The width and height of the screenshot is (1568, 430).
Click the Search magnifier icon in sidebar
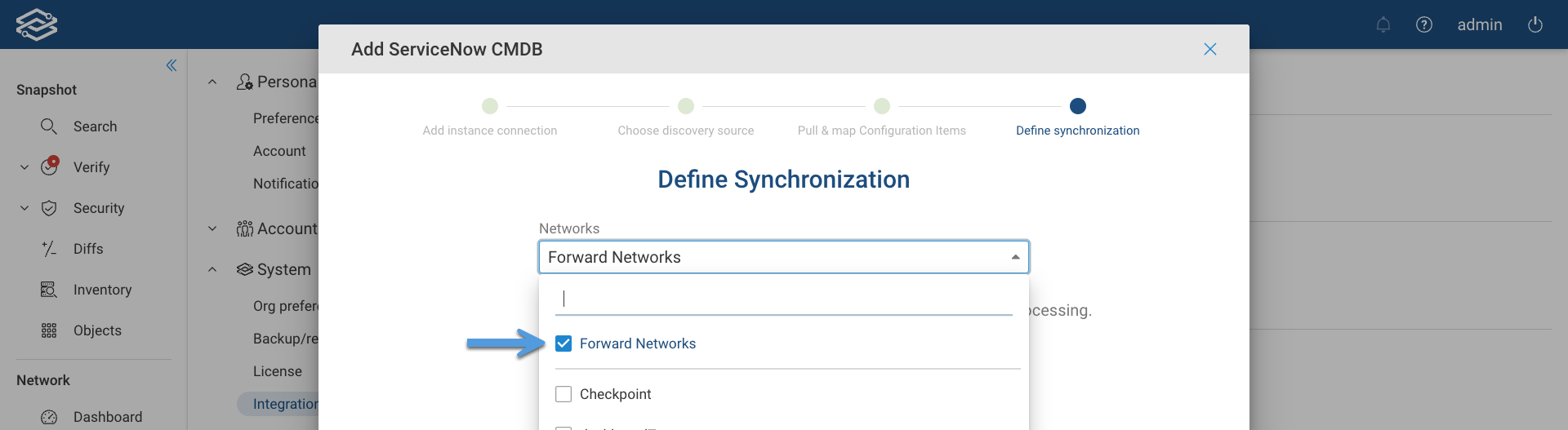49,126
